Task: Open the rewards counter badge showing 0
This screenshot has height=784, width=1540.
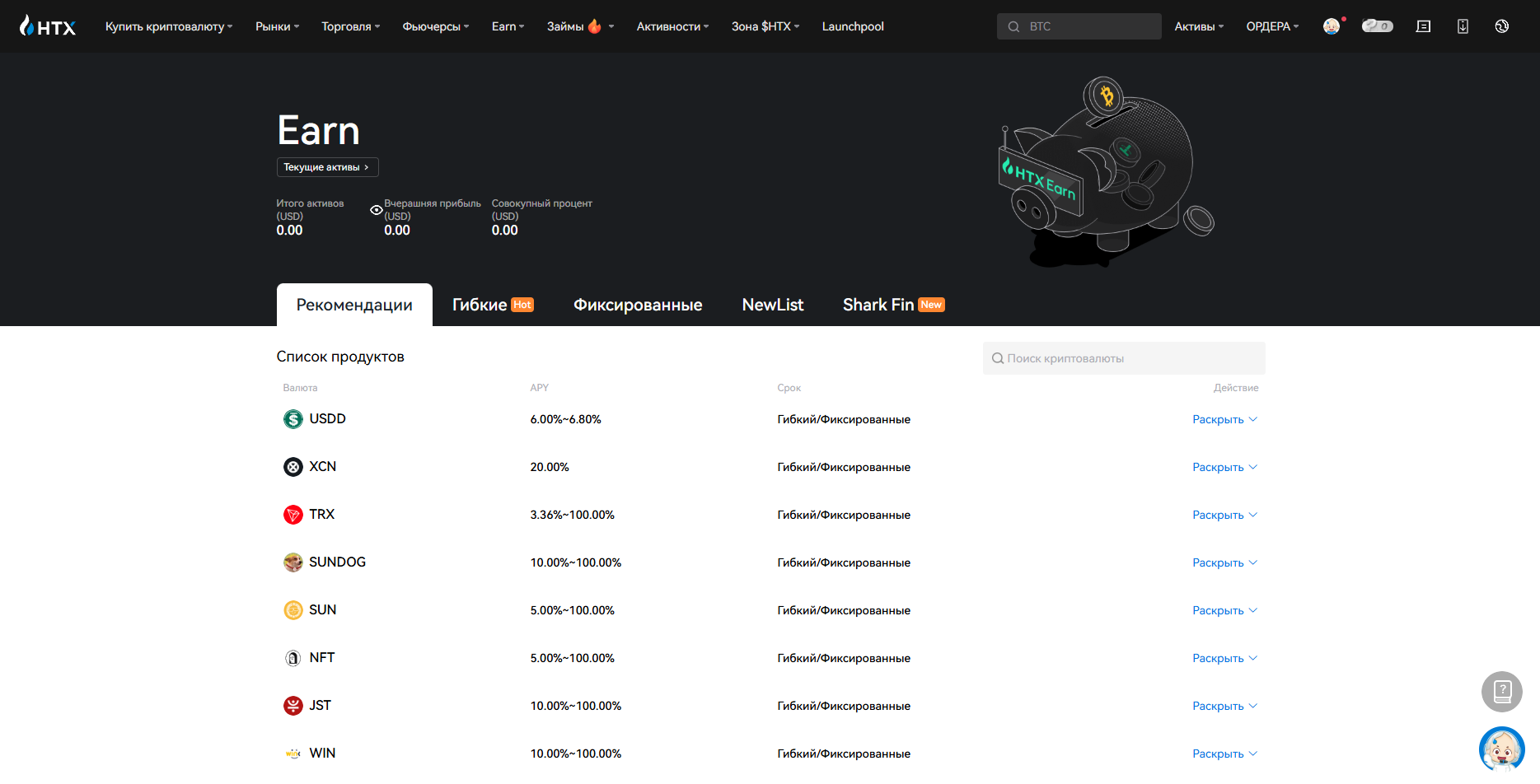Action: [x=1377, y=26]
